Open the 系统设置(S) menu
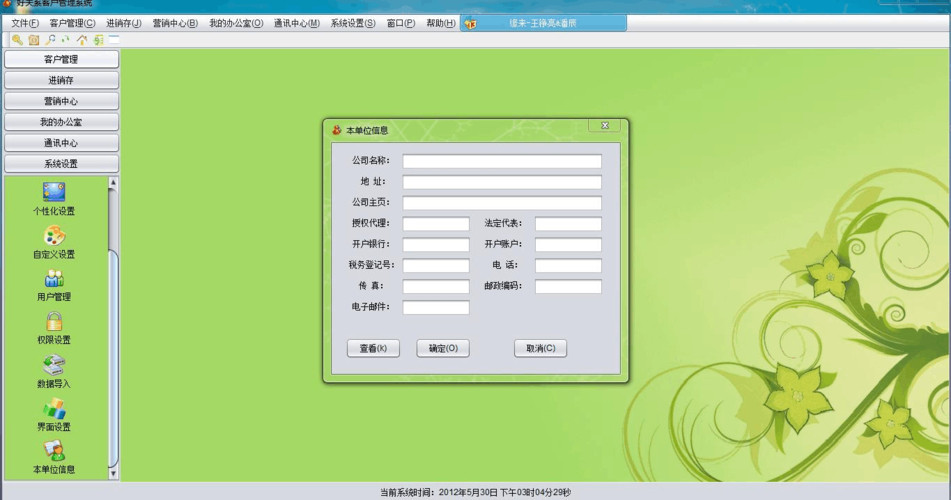This screenshot has width=951, height=500. [353, 23]
